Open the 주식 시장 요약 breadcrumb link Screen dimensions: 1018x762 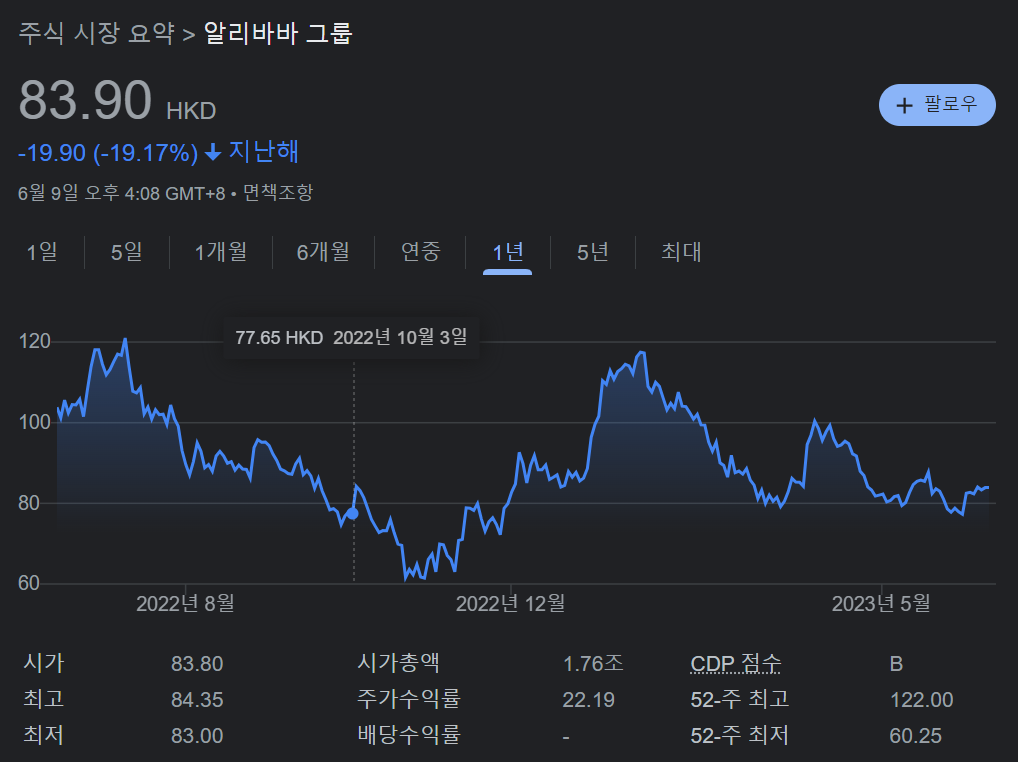pos(96,33)
